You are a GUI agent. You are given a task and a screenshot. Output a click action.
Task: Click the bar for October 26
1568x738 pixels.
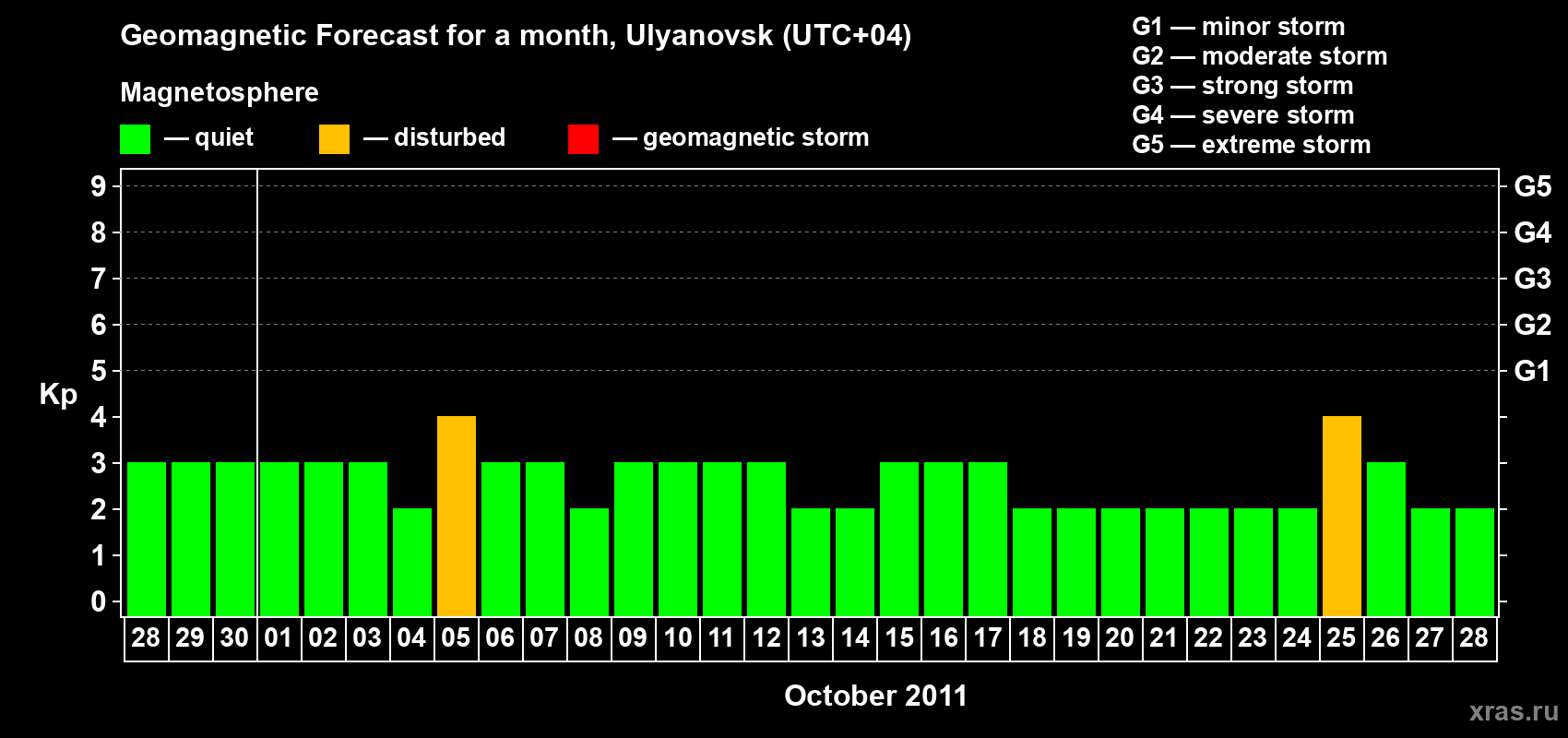[x=1386, y=540]
